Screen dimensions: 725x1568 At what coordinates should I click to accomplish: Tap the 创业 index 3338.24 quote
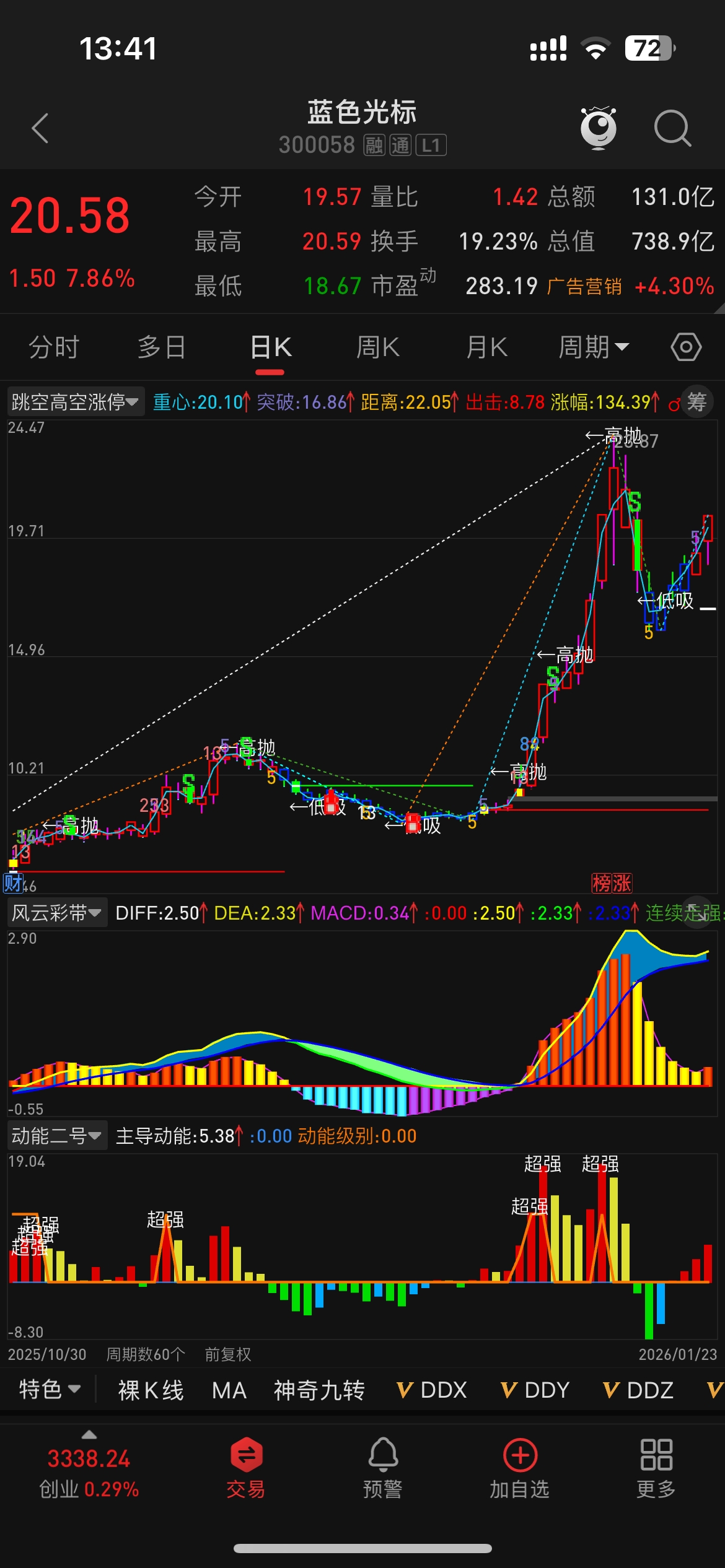(x=89, y=1473)
